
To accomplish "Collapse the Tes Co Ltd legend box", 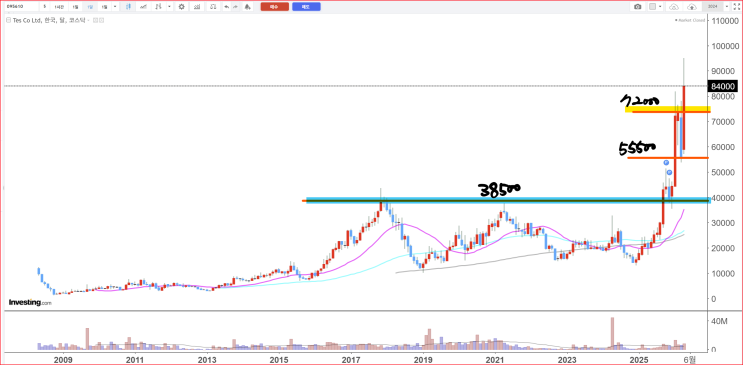I will 7,21.
